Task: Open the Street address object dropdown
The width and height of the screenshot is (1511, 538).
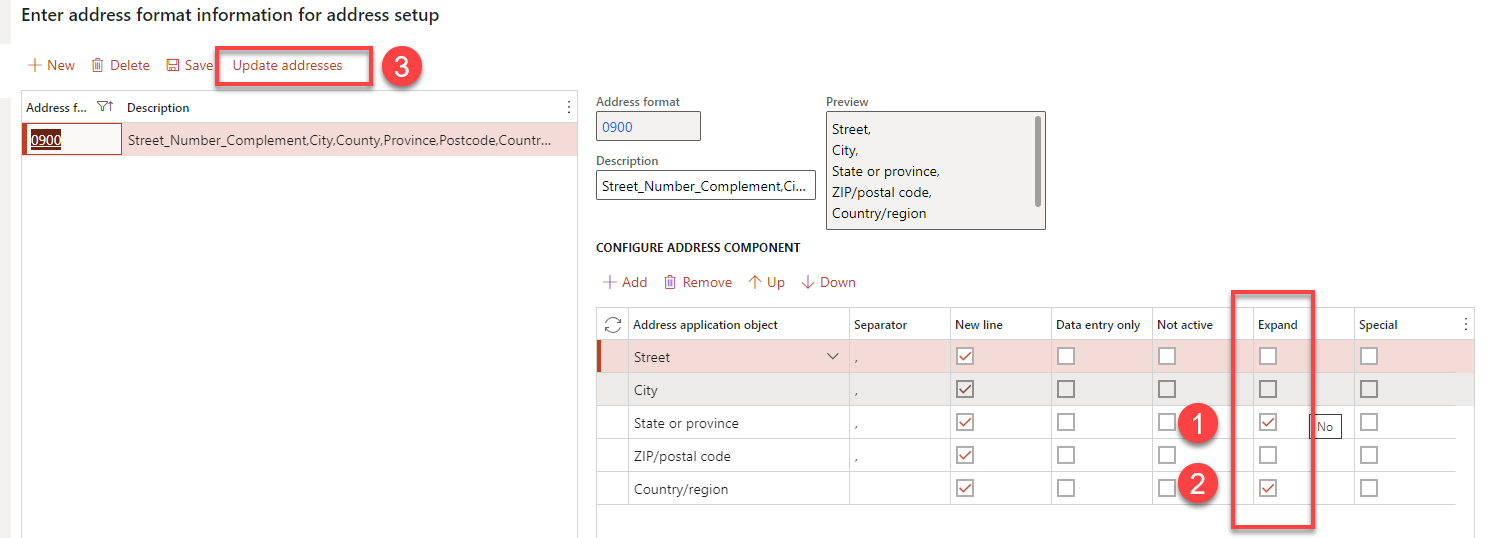Action: pyautogui.click(x=832, y=357)
